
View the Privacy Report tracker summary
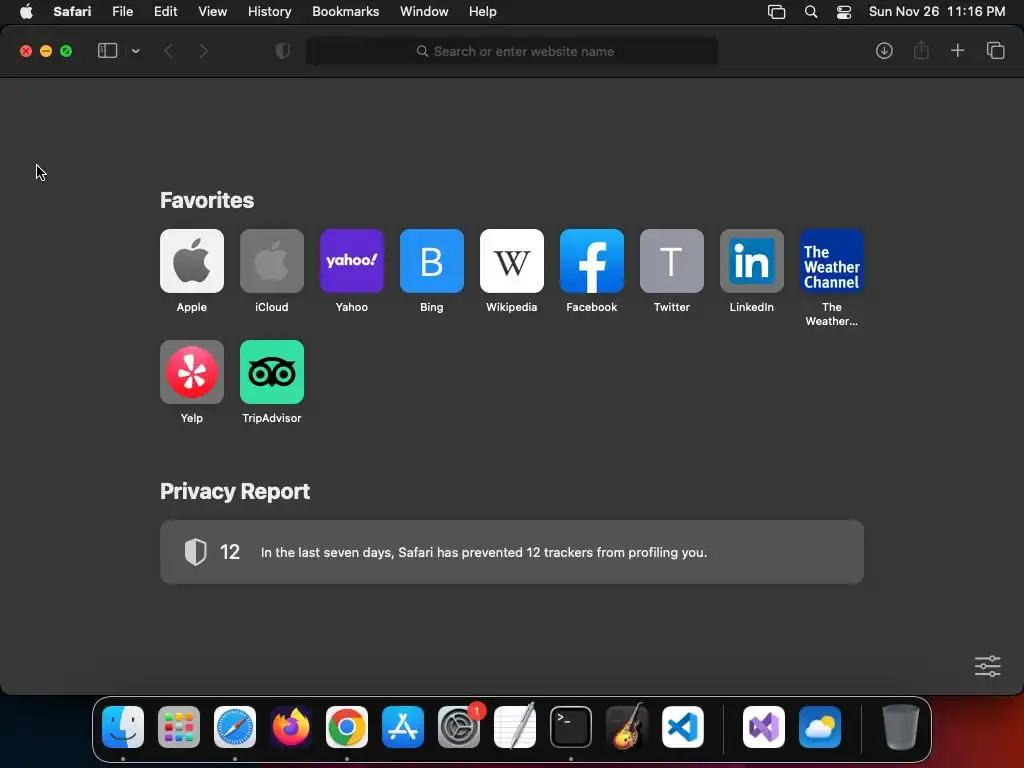(512, 552)
